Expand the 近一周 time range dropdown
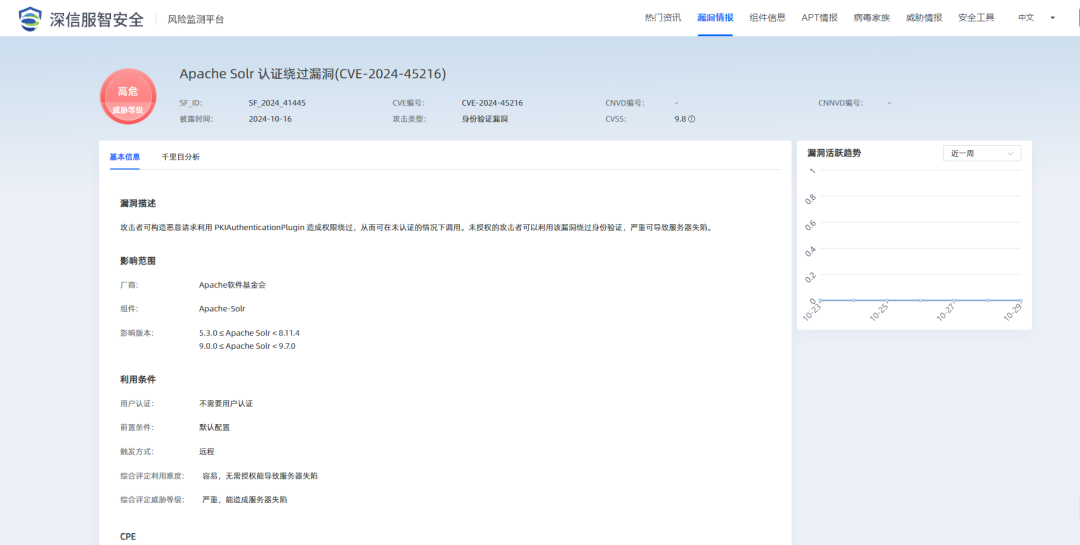This screenshot has width=1080, height=545. point(982,154)
